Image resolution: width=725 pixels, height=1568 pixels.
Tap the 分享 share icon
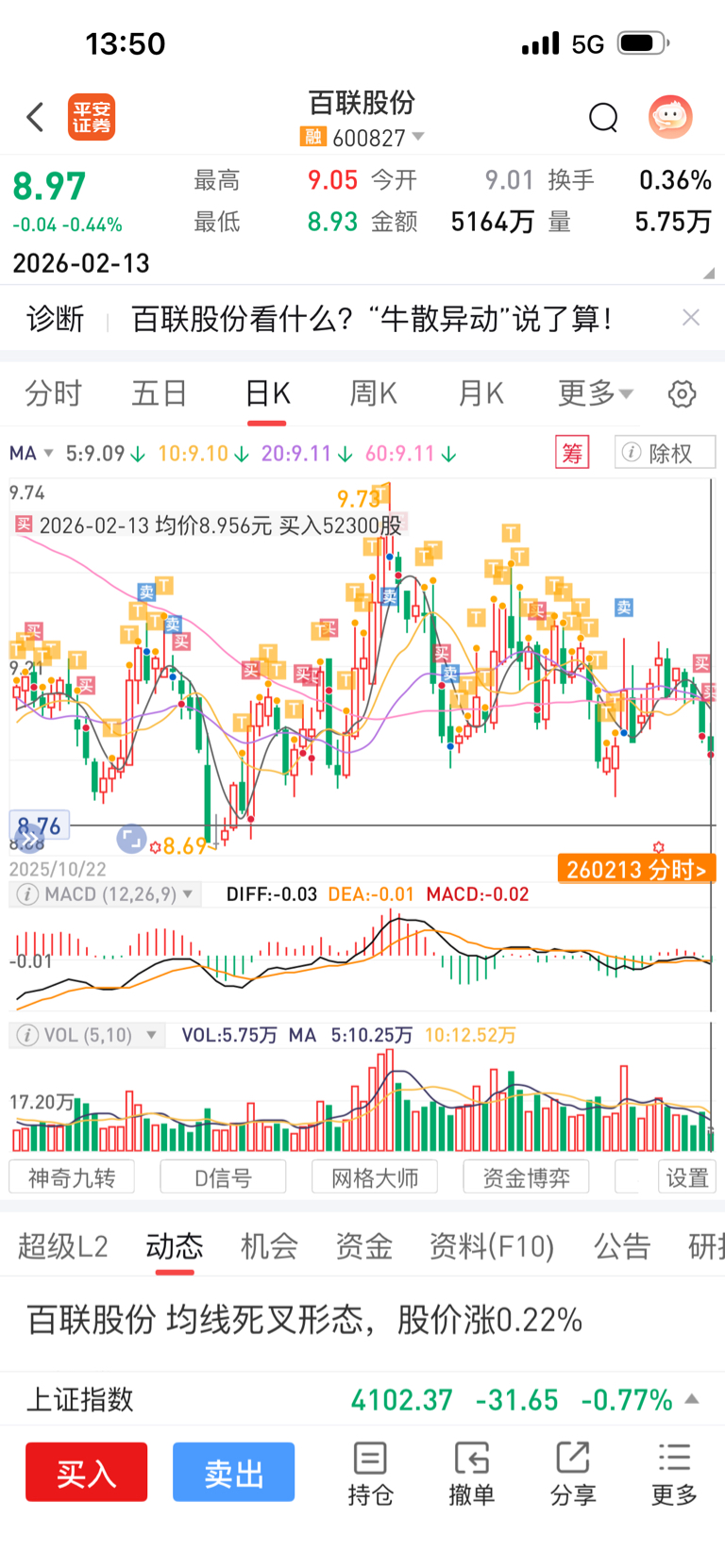coord(573,1474)
